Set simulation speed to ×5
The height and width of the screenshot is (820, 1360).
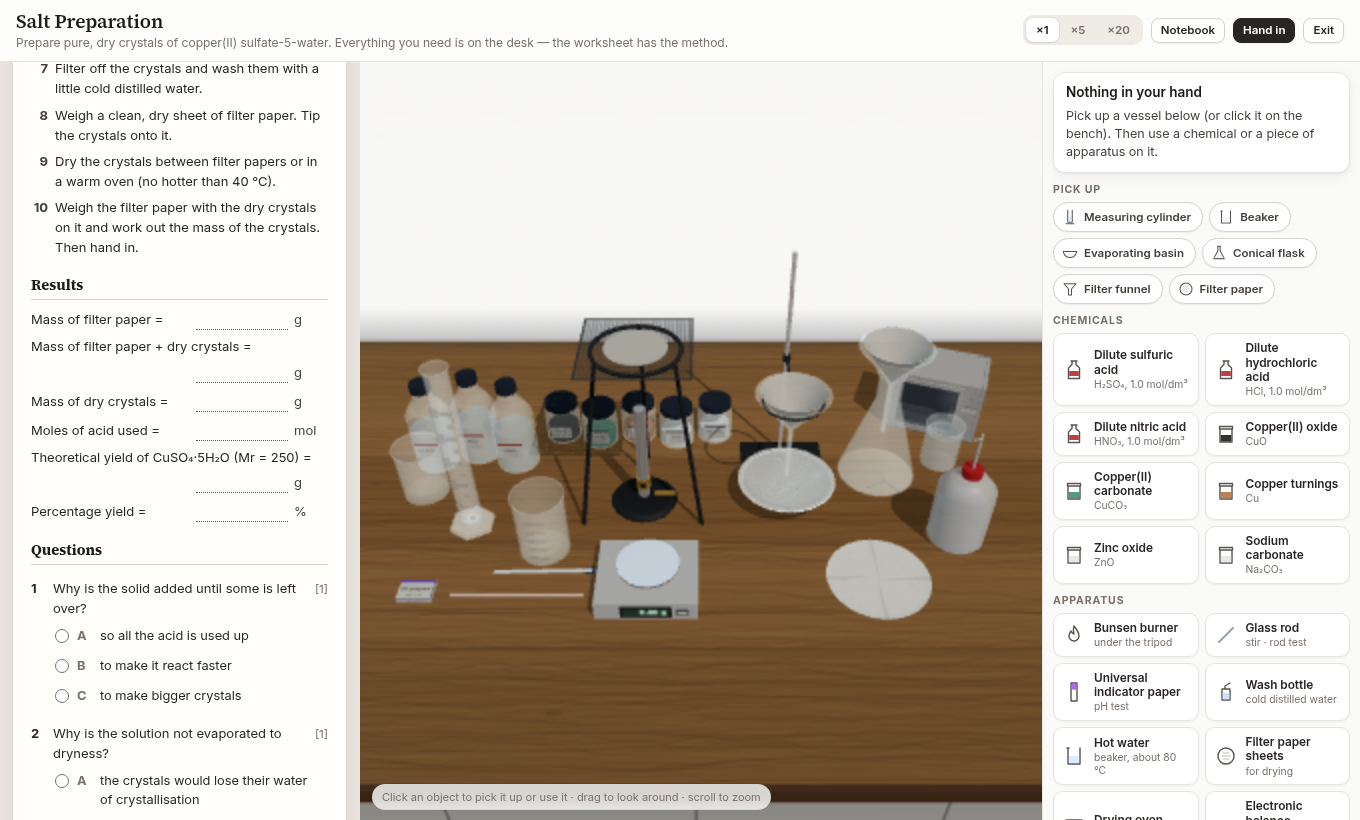(1078, 30)
